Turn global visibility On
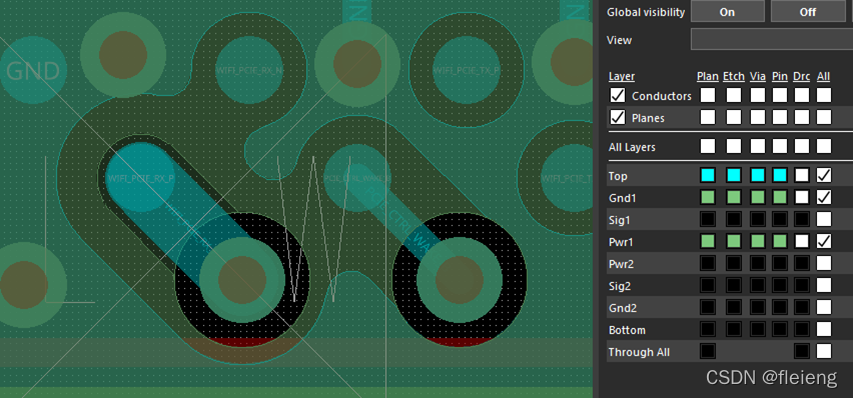The image size is (853, 398). coord(727,12)
